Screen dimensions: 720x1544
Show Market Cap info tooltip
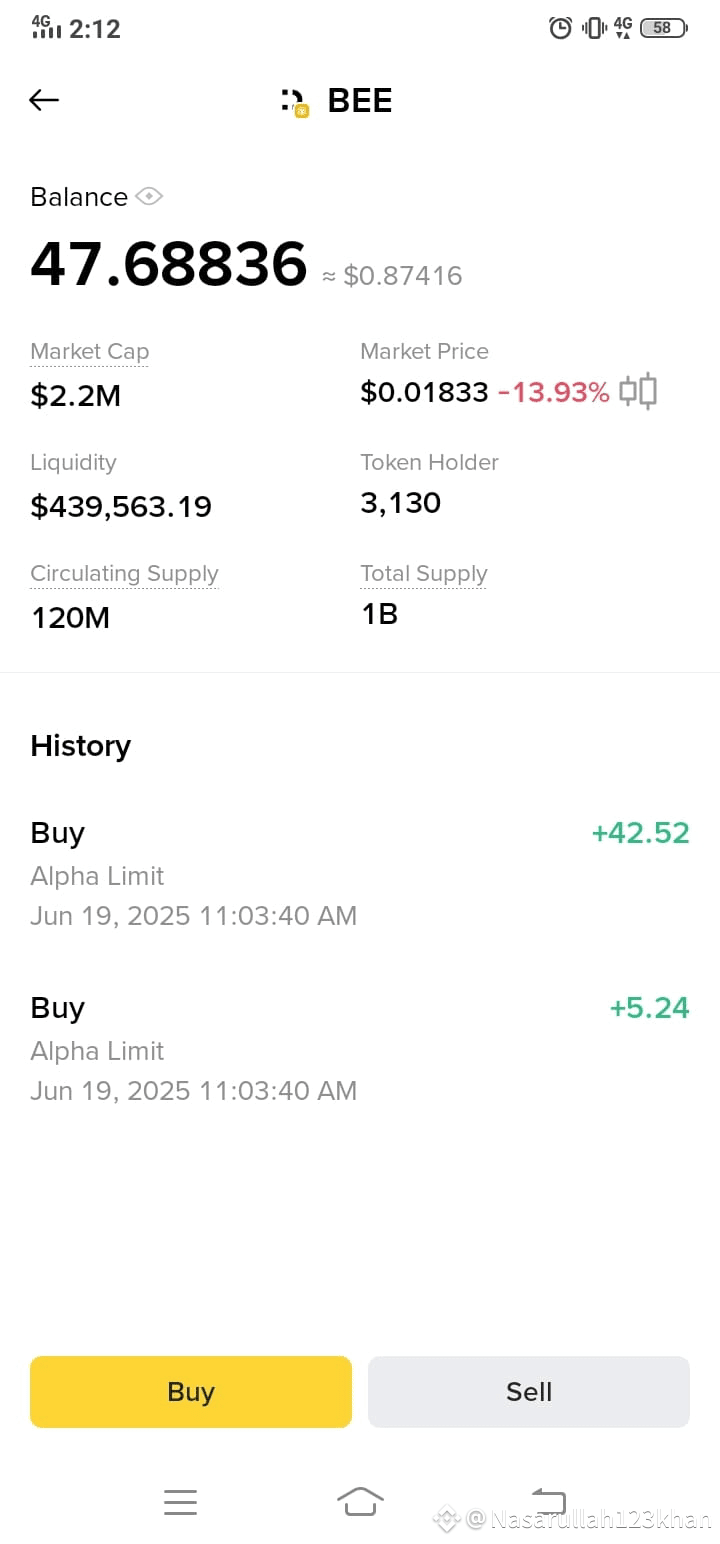coord(90,352)
